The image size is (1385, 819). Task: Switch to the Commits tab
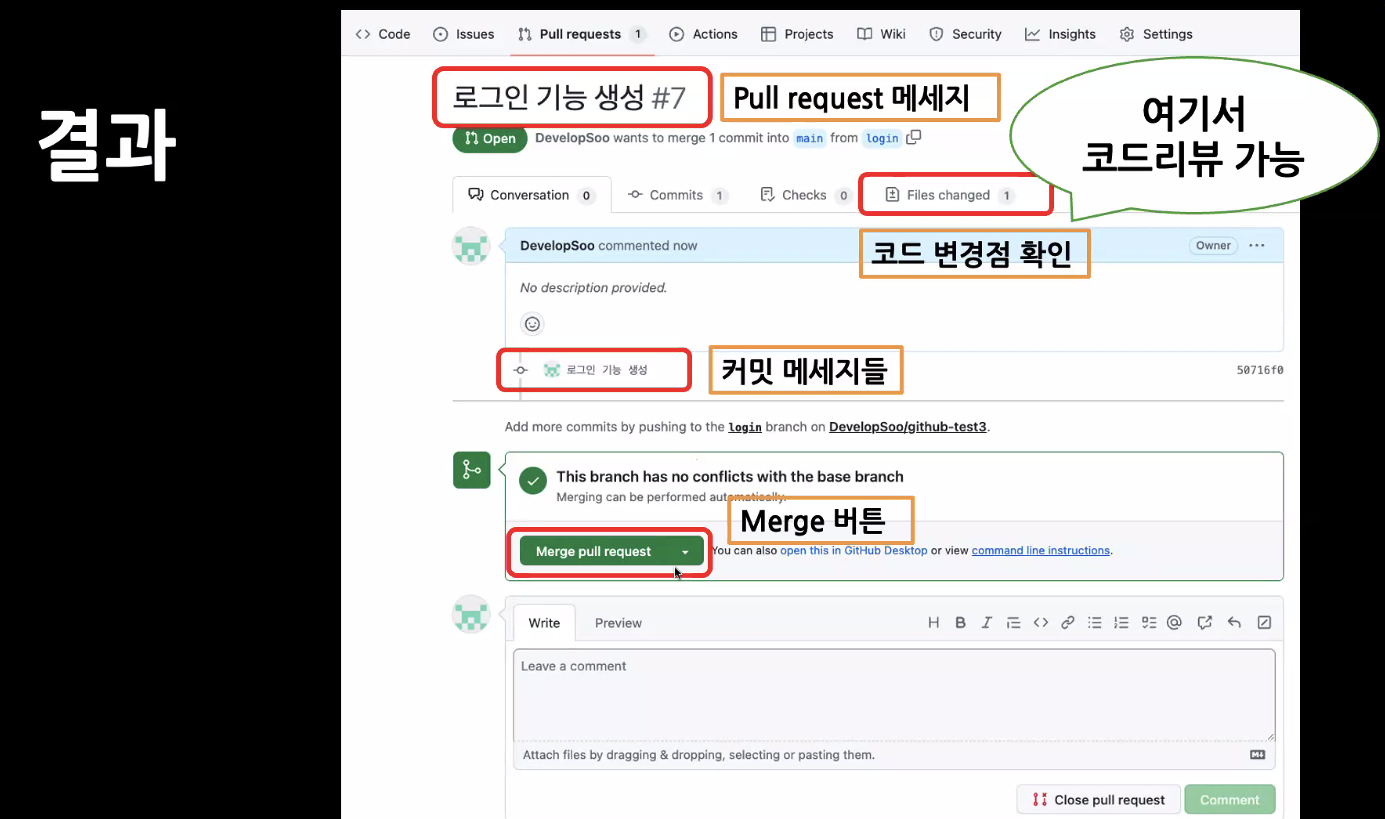678,195
